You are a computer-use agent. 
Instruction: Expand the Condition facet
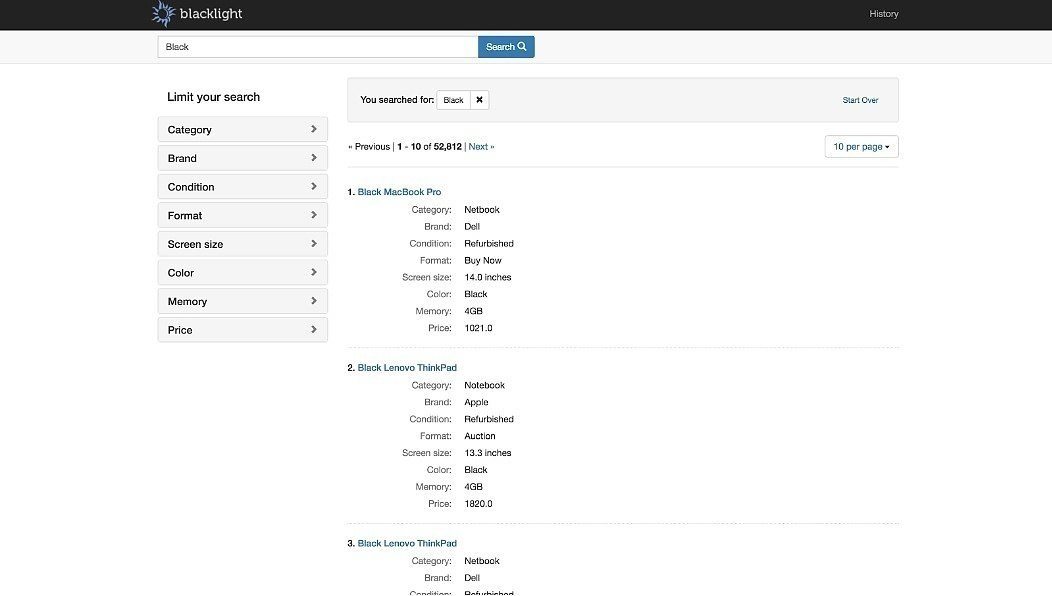242,187
